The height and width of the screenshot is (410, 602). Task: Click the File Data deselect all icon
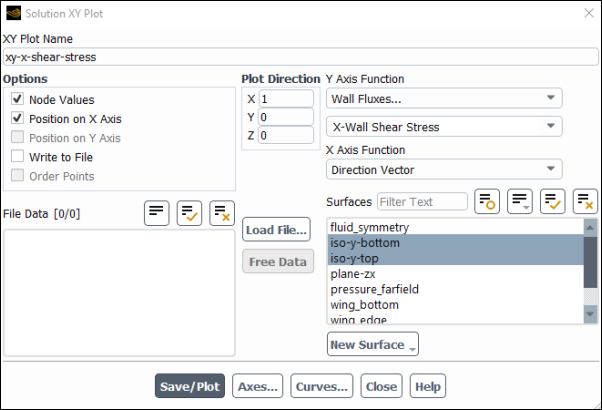pos(222,213)
